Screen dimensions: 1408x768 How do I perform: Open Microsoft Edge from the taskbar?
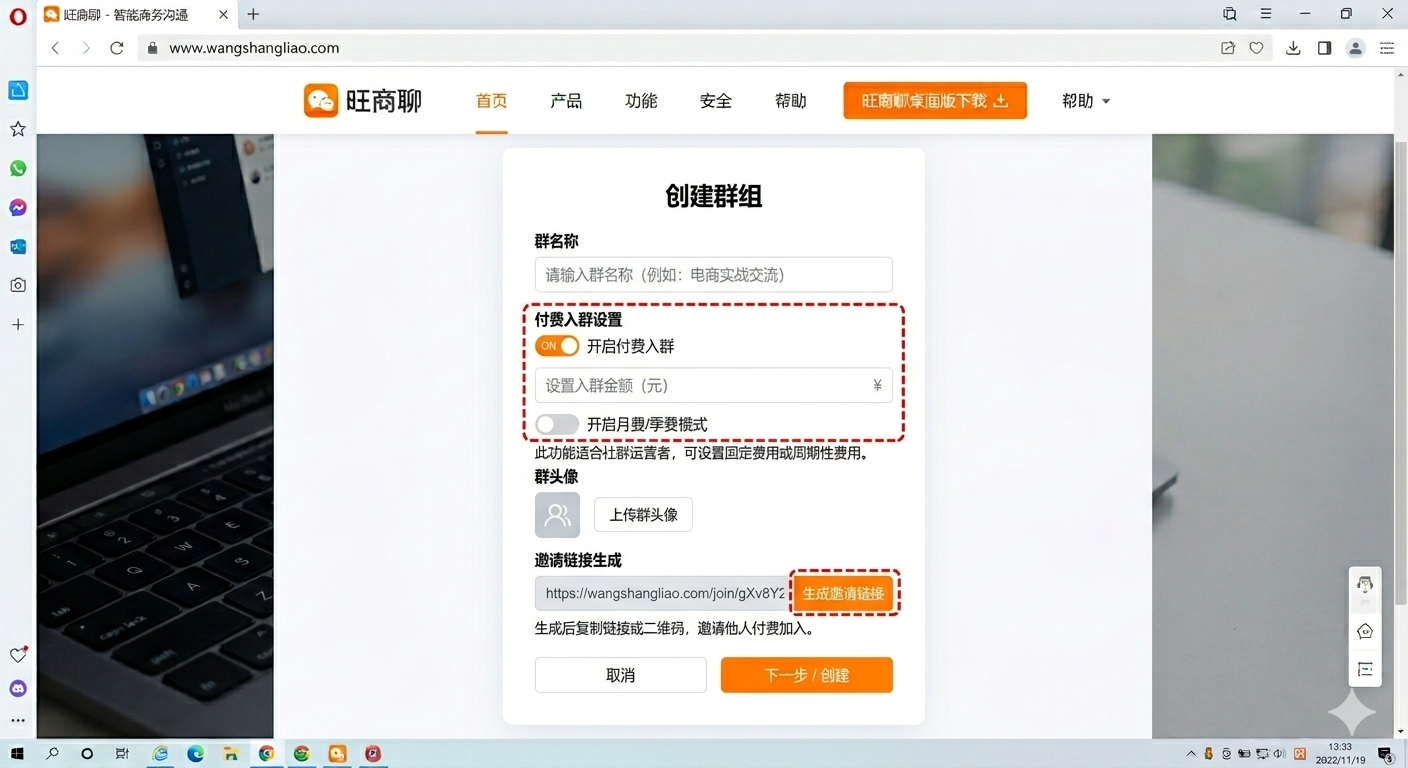[195, 753]
